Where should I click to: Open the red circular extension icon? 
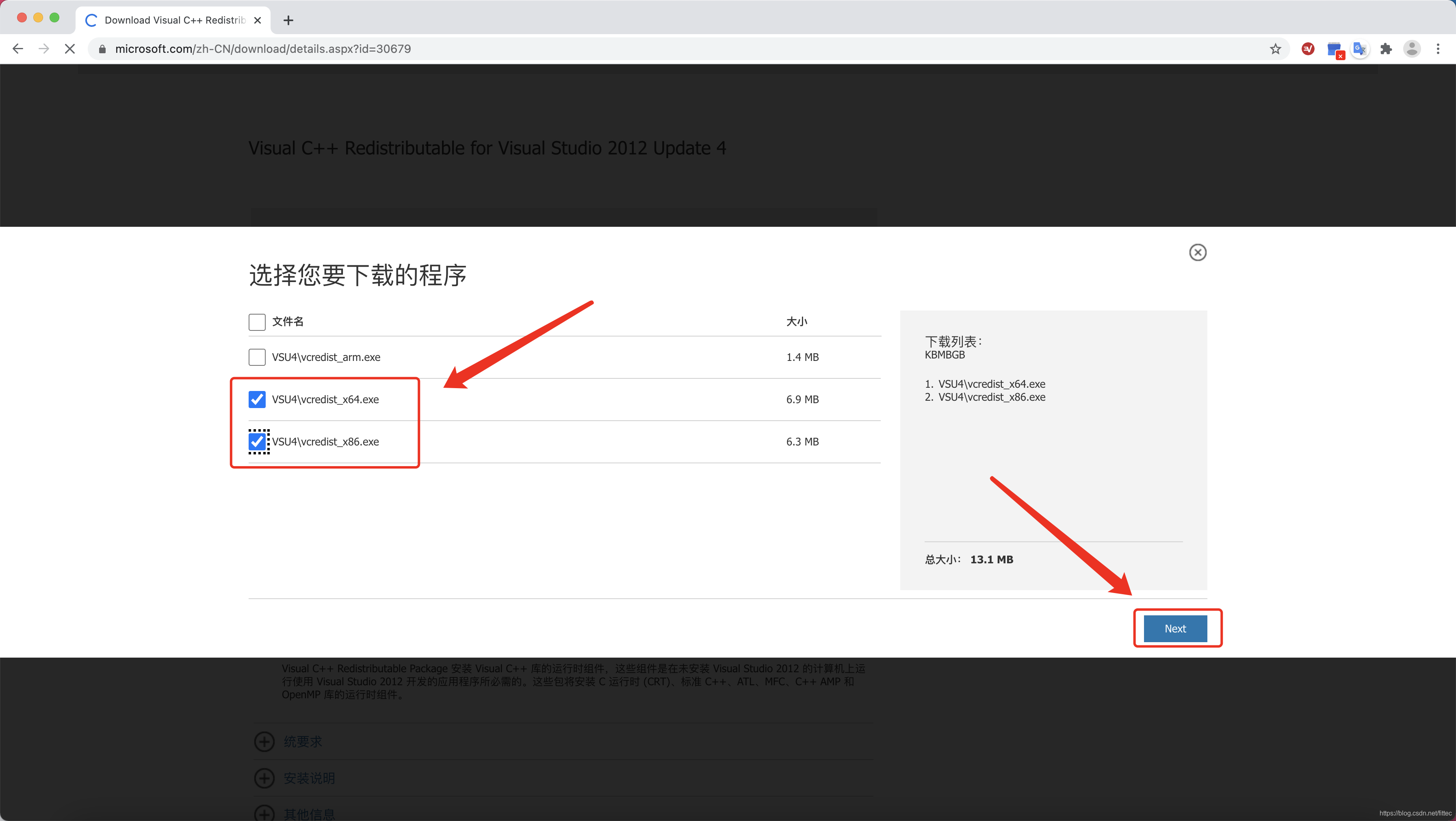point(1308,49)
